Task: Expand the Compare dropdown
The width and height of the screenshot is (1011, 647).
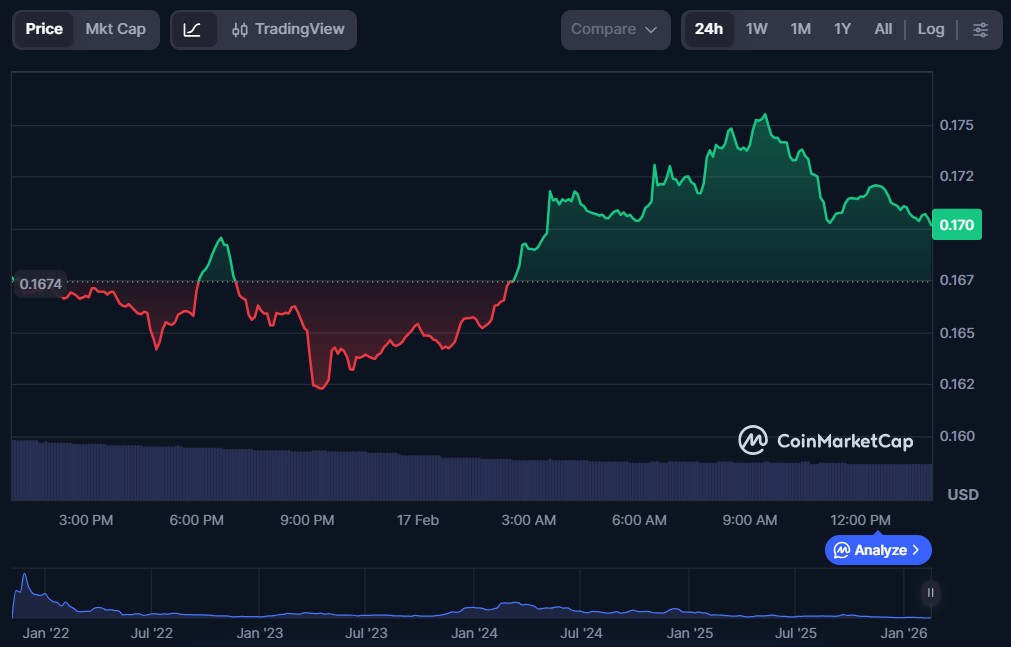Action: pos(614,30)
